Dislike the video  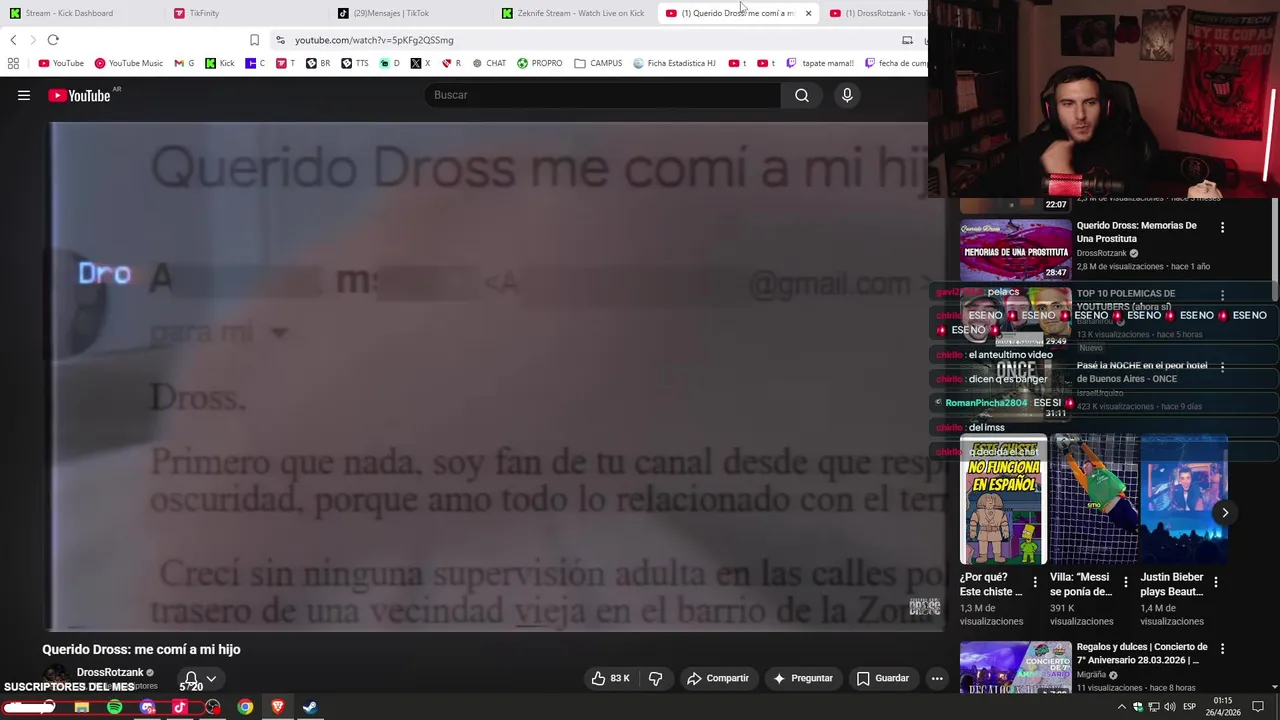click(x=656, y=678)
